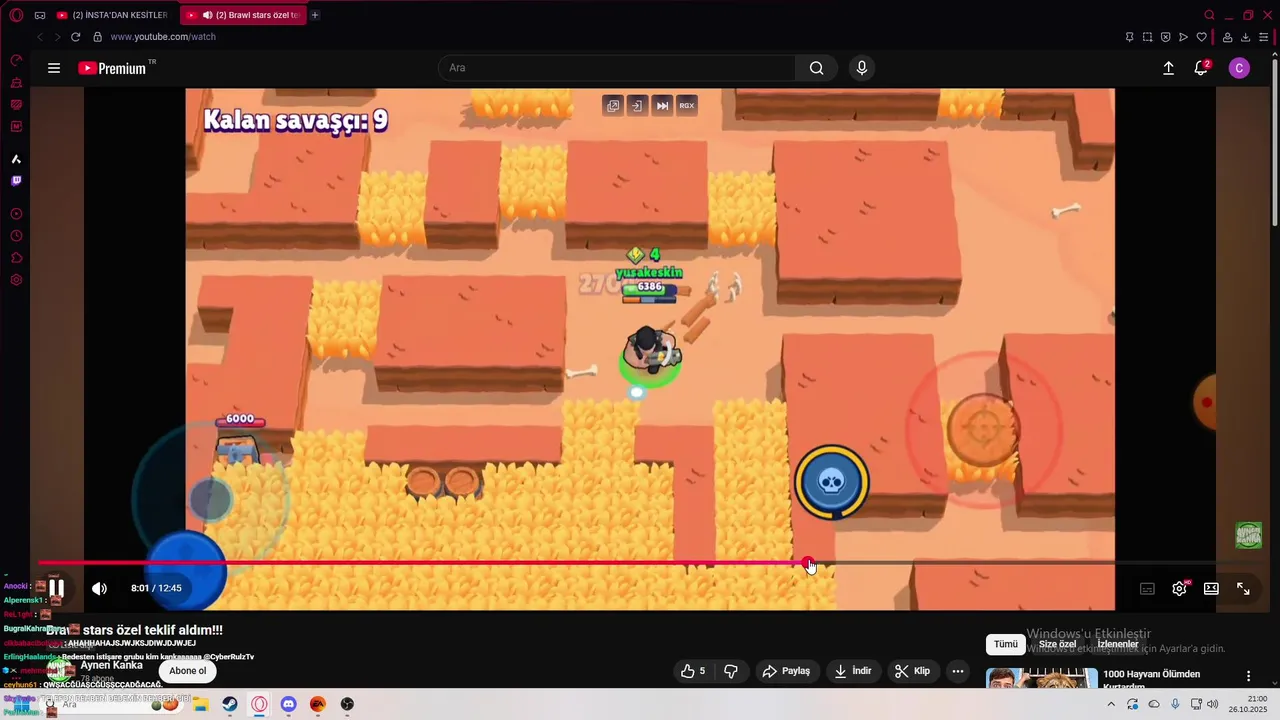Open File Explorer from taskbar
Viewport: 1280px width, 720px height.
pos(201,704)
